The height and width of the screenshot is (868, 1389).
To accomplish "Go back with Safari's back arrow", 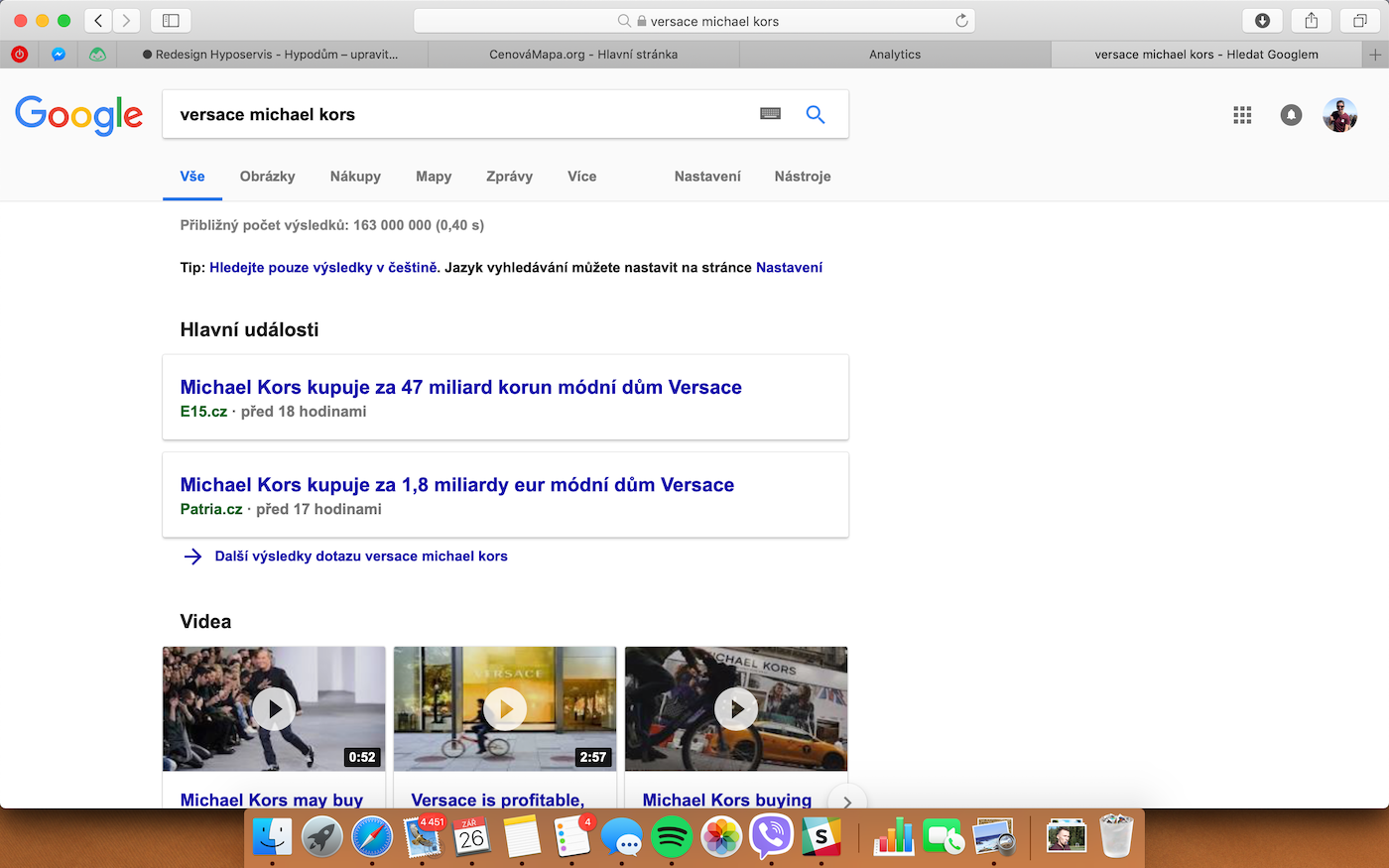I will tap(98, 20).
